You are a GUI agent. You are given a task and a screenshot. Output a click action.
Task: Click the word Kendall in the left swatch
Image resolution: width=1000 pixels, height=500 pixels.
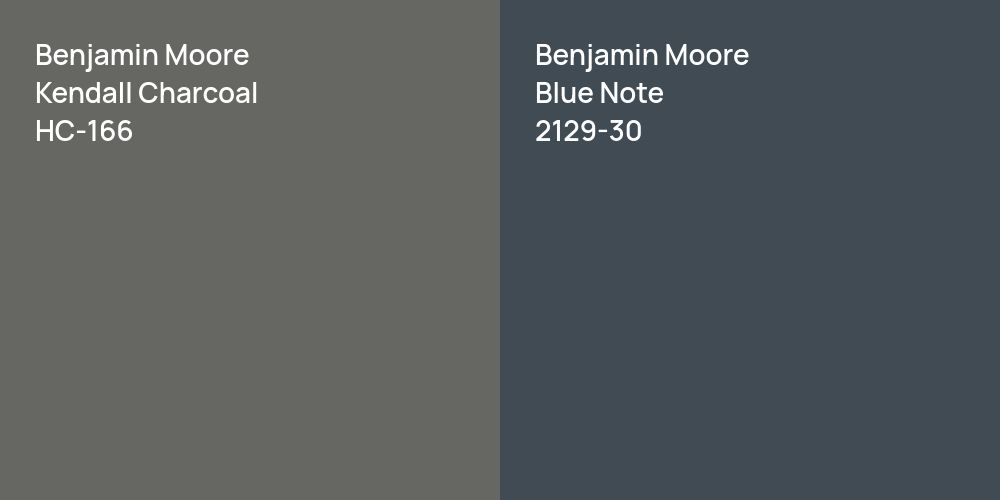pyautogui.click(x=83, y=93)
